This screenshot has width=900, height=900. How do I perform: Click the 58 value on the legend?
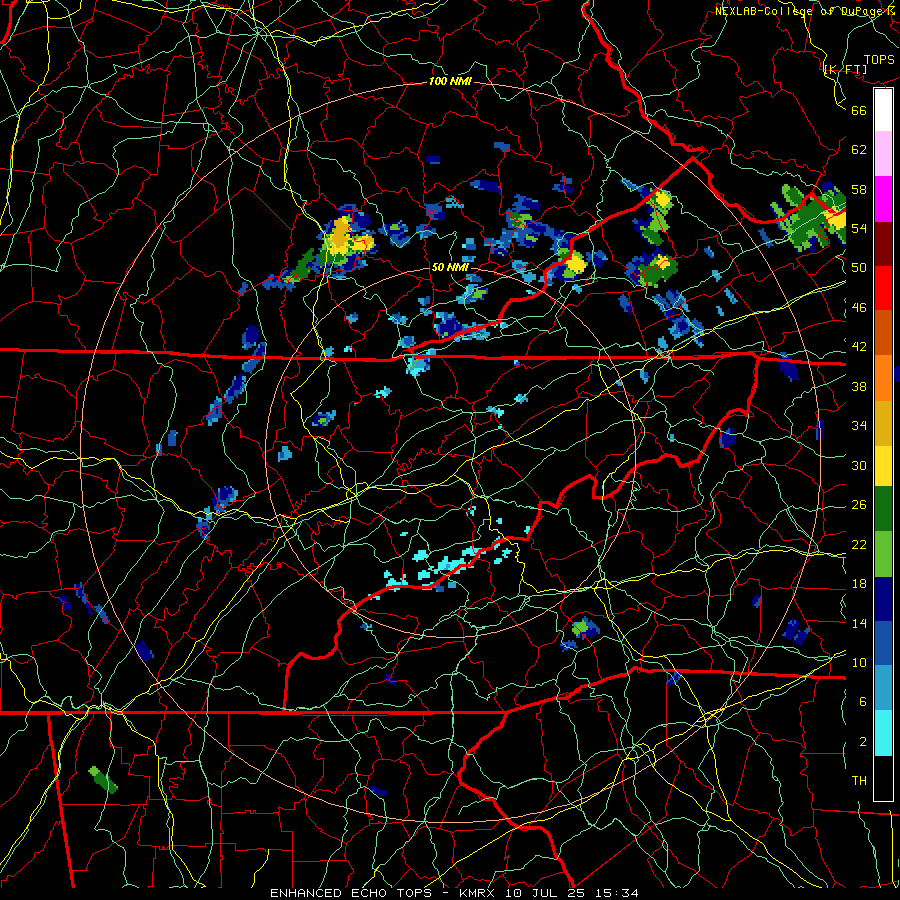point(859,189)
